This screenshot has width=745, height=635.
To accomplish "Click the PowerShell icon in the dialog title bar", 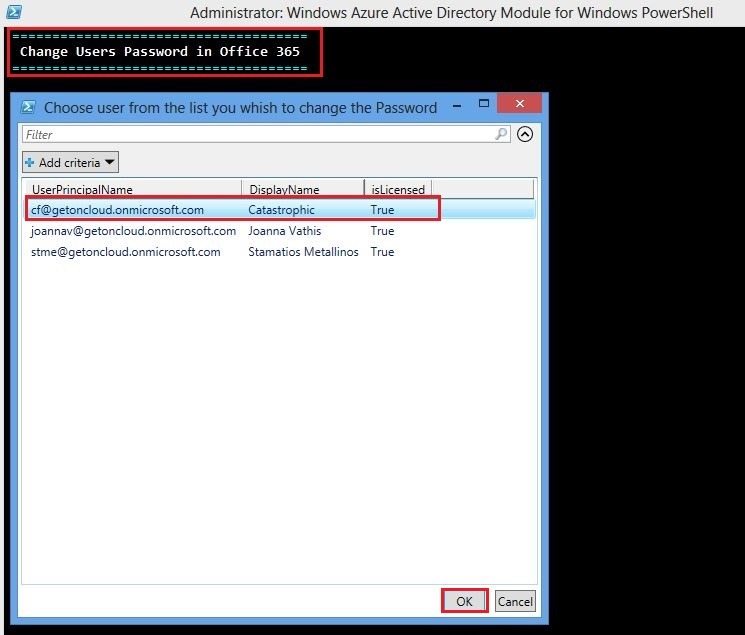I will (29, 107).
